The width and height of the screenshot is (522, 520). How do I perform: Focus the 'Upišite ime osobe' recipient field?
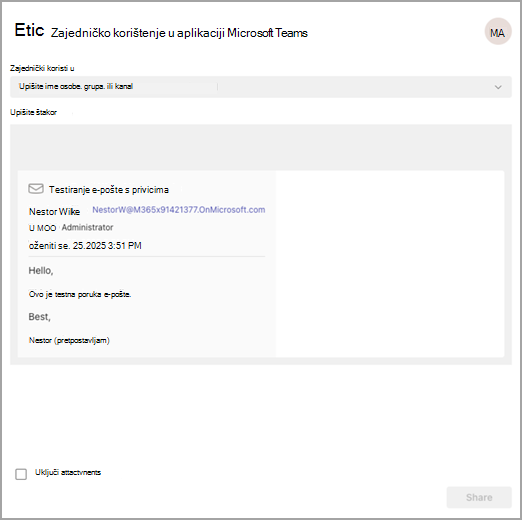click(x=261, y=87)
